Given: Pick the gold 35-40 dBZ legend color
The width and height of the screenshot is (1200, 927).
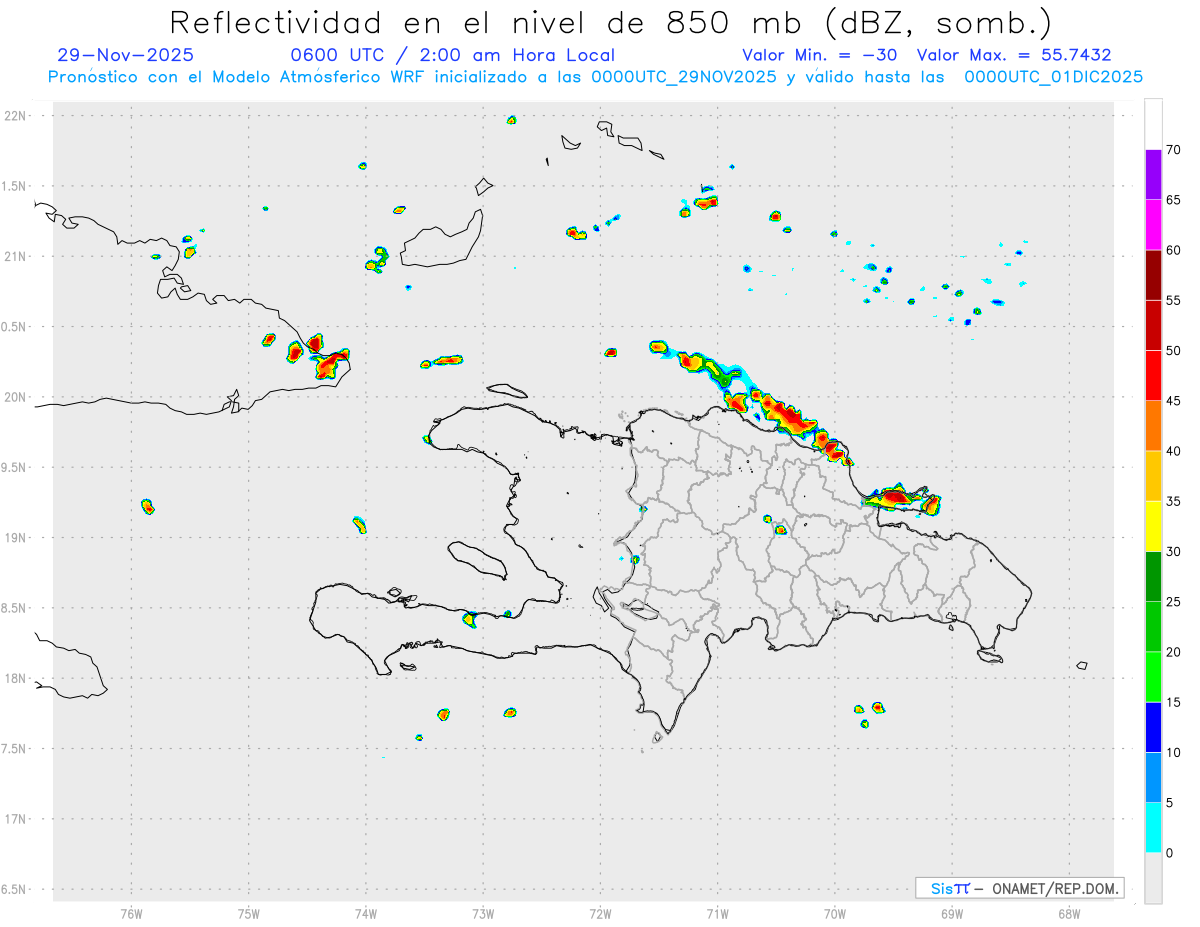Looking at the screenshot, I should click(x=1153, y=476).
